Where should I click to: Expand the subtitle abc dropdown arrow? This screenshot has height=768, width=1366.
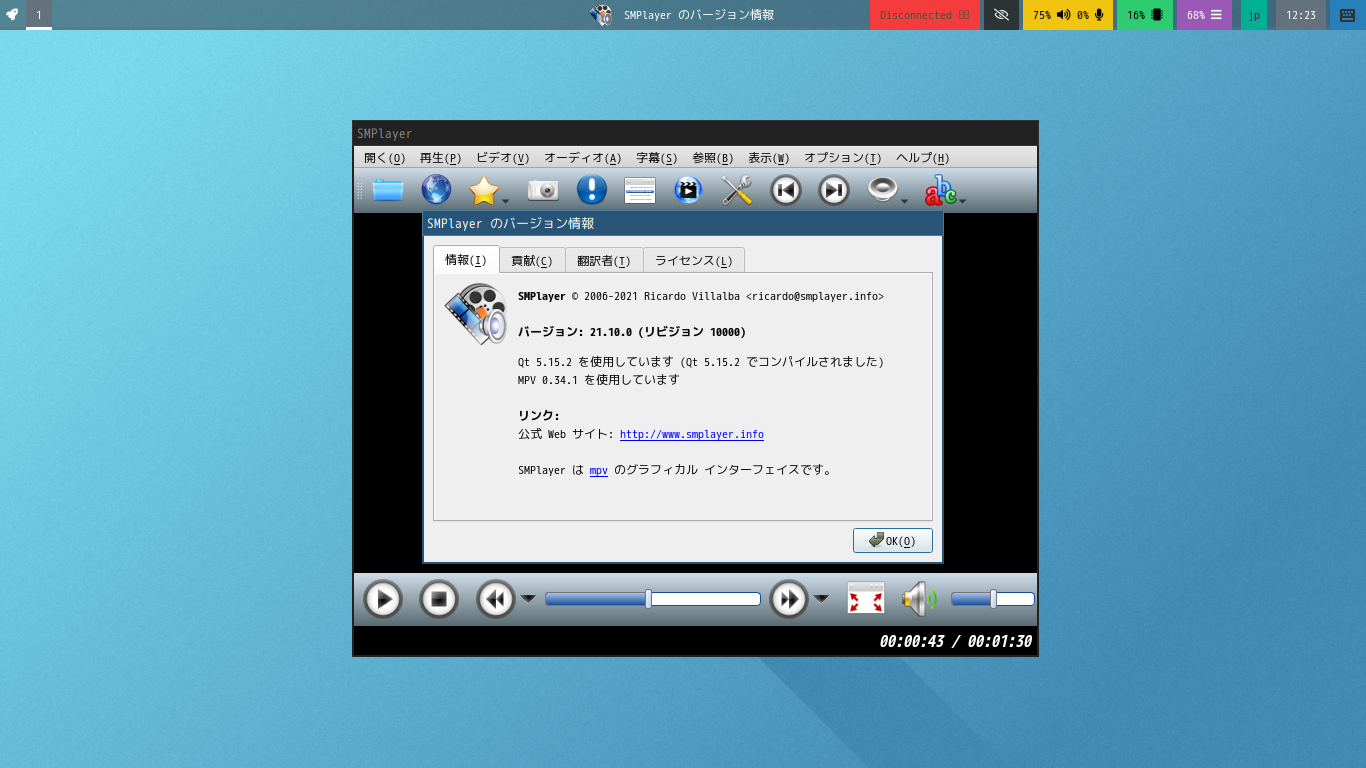[962, 201]
